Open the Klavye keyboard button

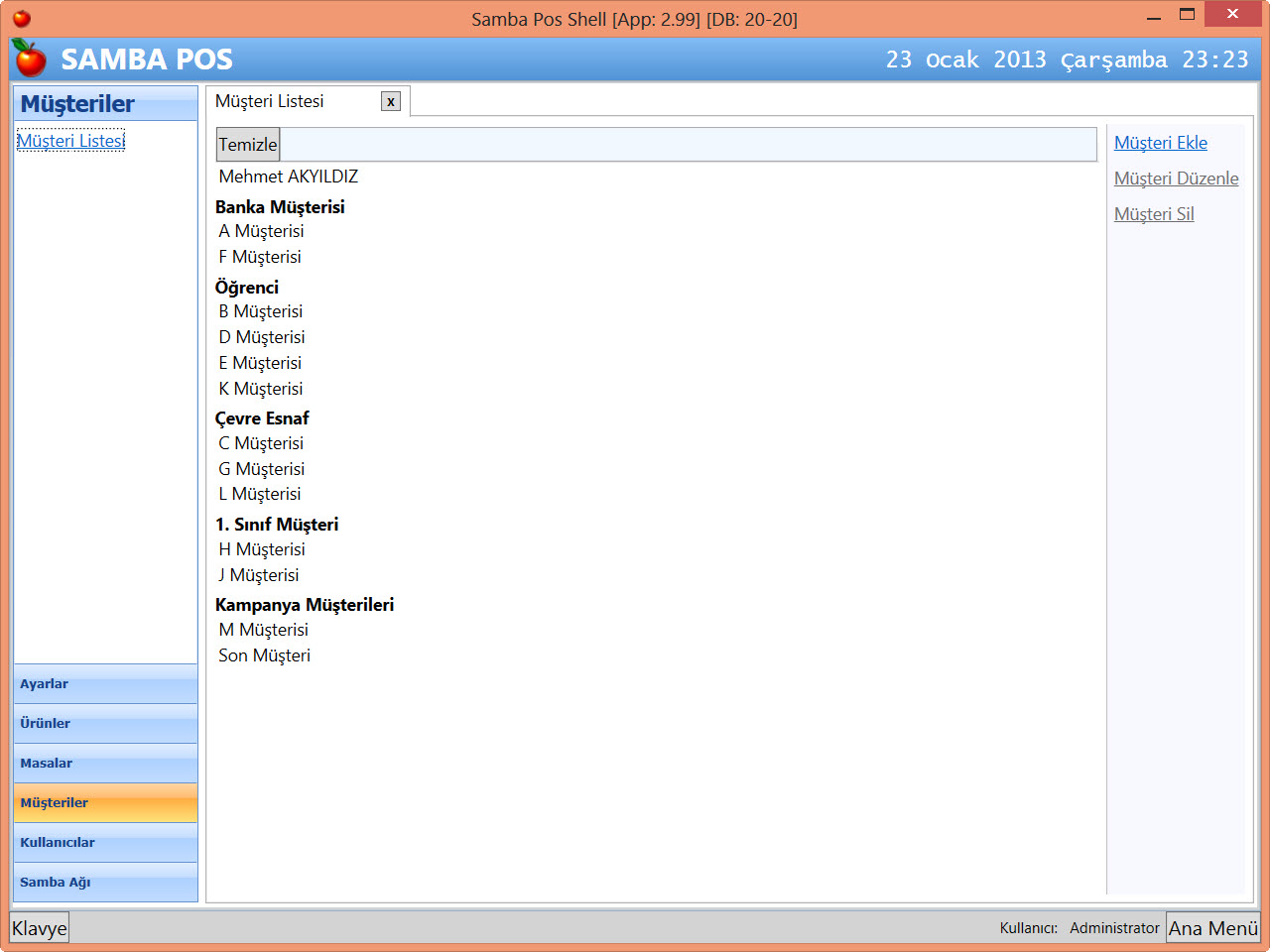39,927
